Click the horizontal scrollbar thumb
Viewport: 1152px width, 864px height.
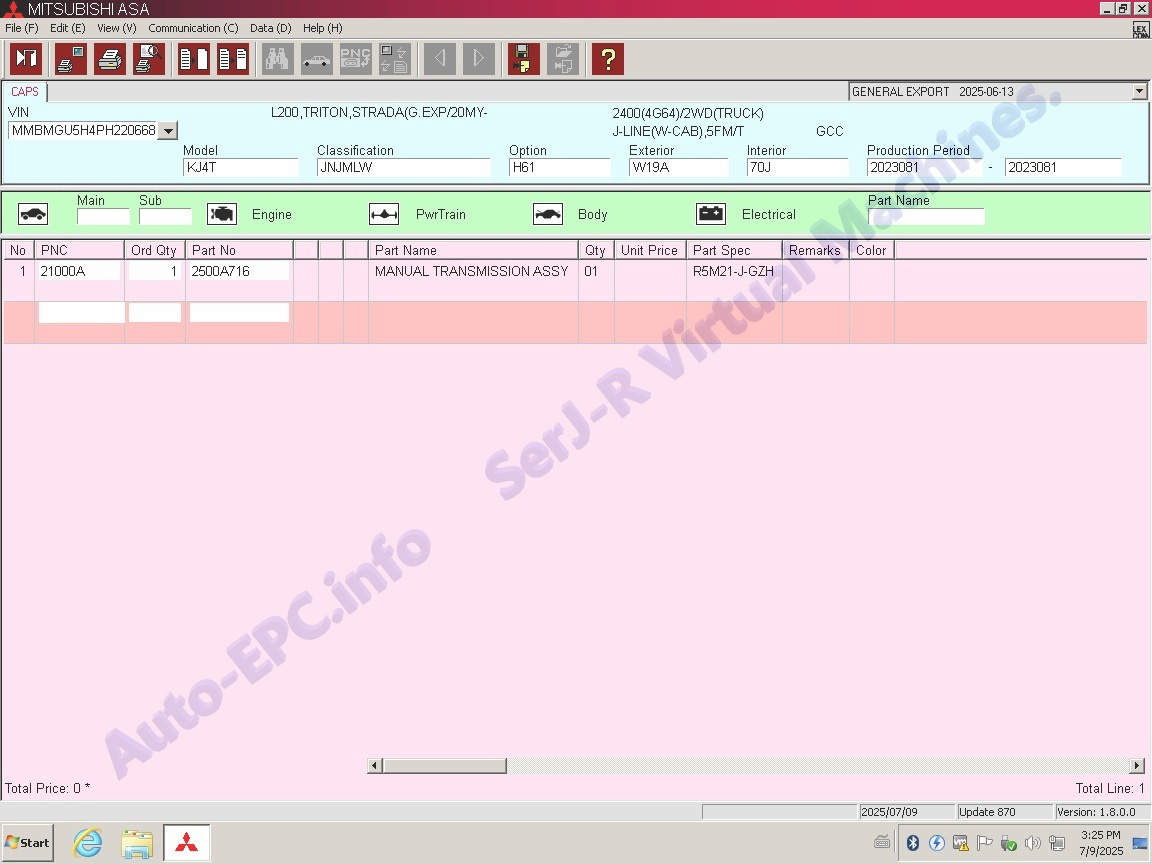(x=444, y=766)
